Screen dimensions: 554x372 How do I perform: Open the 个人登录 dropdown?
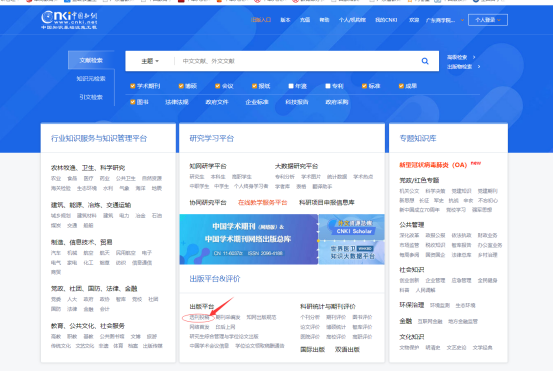pyautogui.click(x=488, y=20)
